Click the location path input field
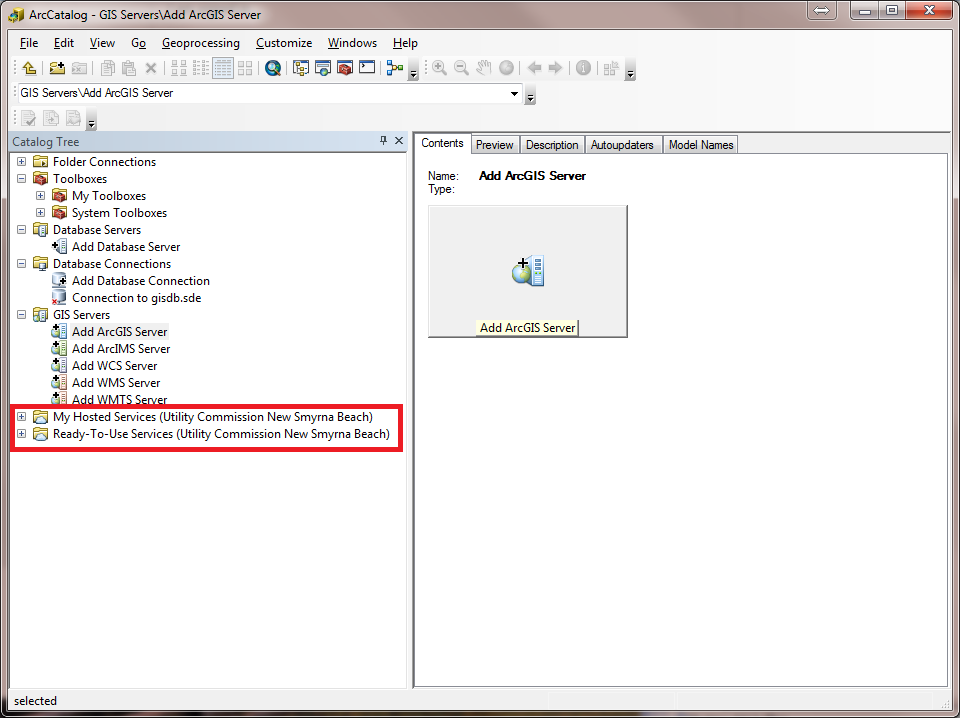This screenshot has width=960, height=718. click(x=263, y=93)
